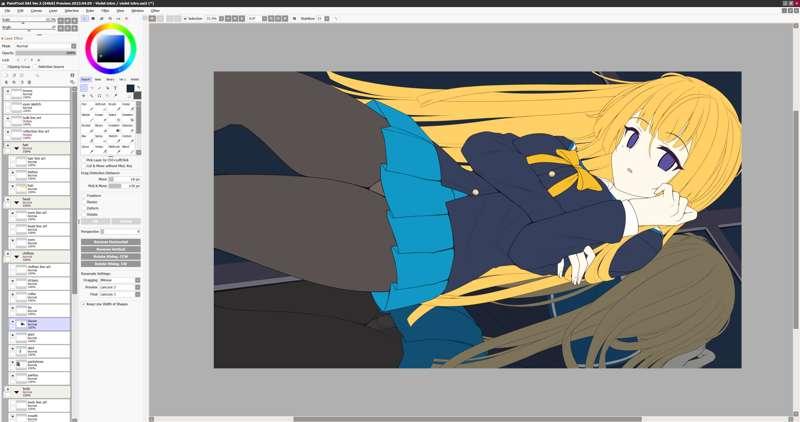Viewport: 800px width, 422px height.
Task: Click Rotate 90deg. CCW button
Action: (x=111, y=257)
